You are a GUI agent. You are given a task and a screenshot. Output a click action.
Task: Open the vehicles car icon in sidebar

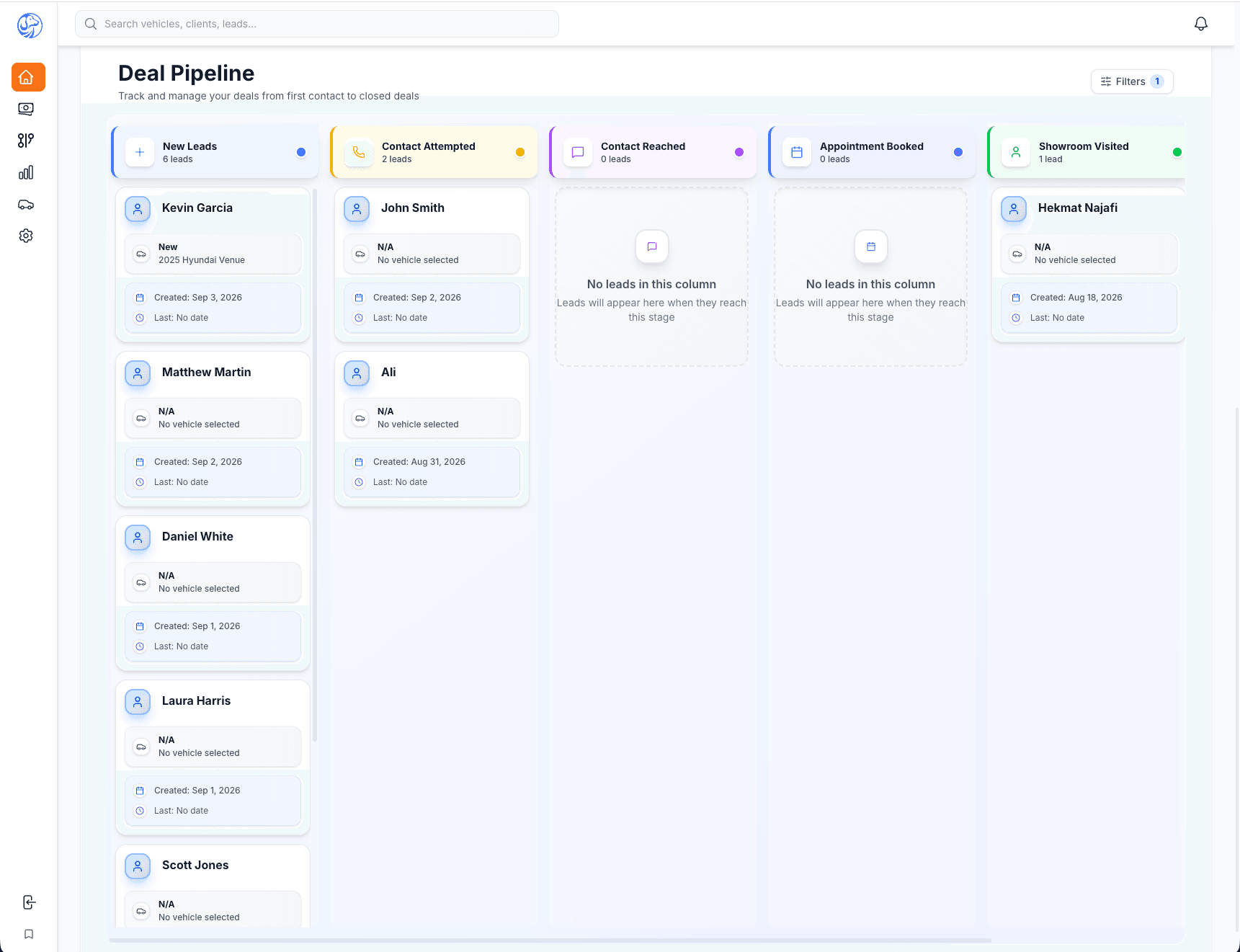[x=26, y=205]
